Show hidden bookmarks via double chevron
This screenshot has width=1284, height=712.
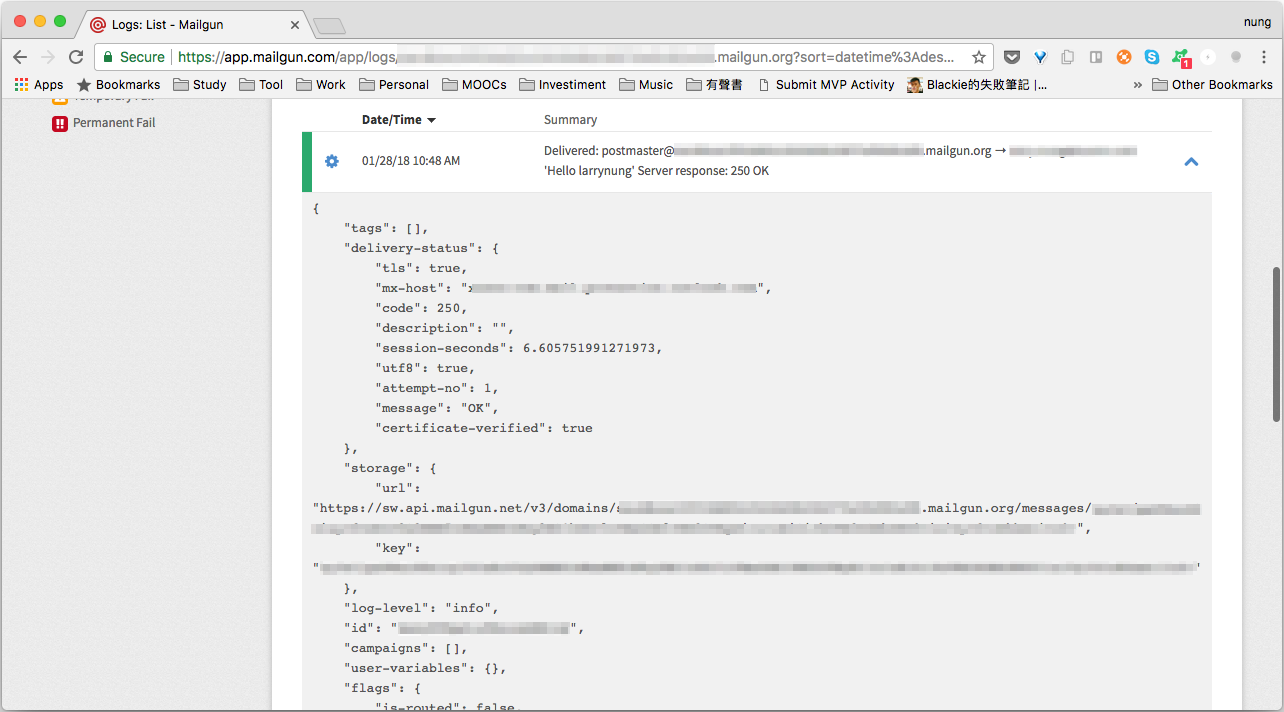[x=1137, y=85]
